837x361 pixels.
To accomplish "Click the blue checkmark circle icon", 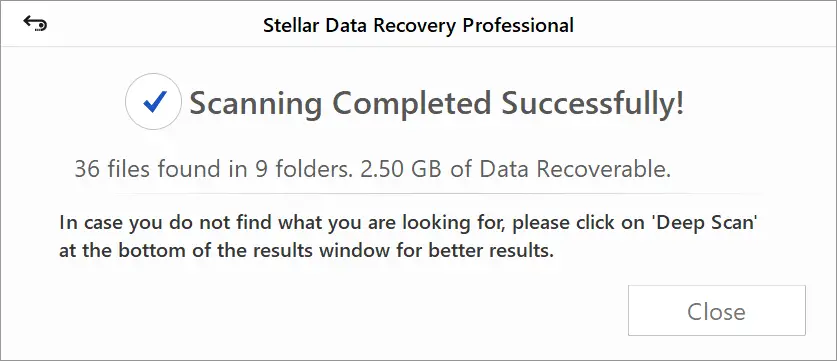I will tap(154, 101).
